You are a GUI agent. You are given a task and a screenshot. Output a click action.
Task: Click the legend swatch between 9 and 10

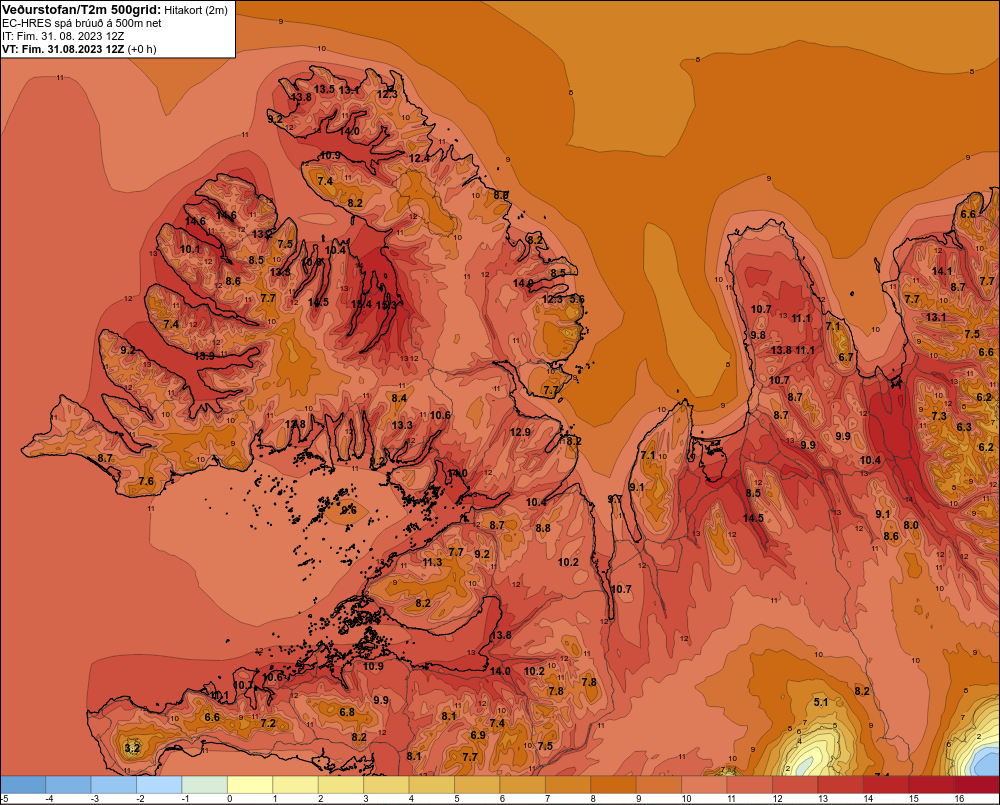(659, 784)
